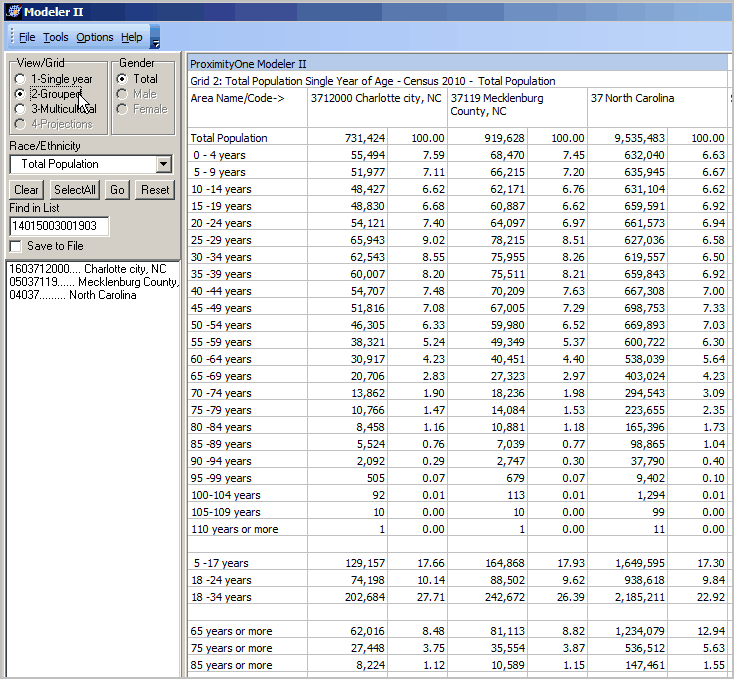Click the Modeler II app icon in title bar
Image resolution: width=734 pixels, height=679 pixels.
coord(14,11)
